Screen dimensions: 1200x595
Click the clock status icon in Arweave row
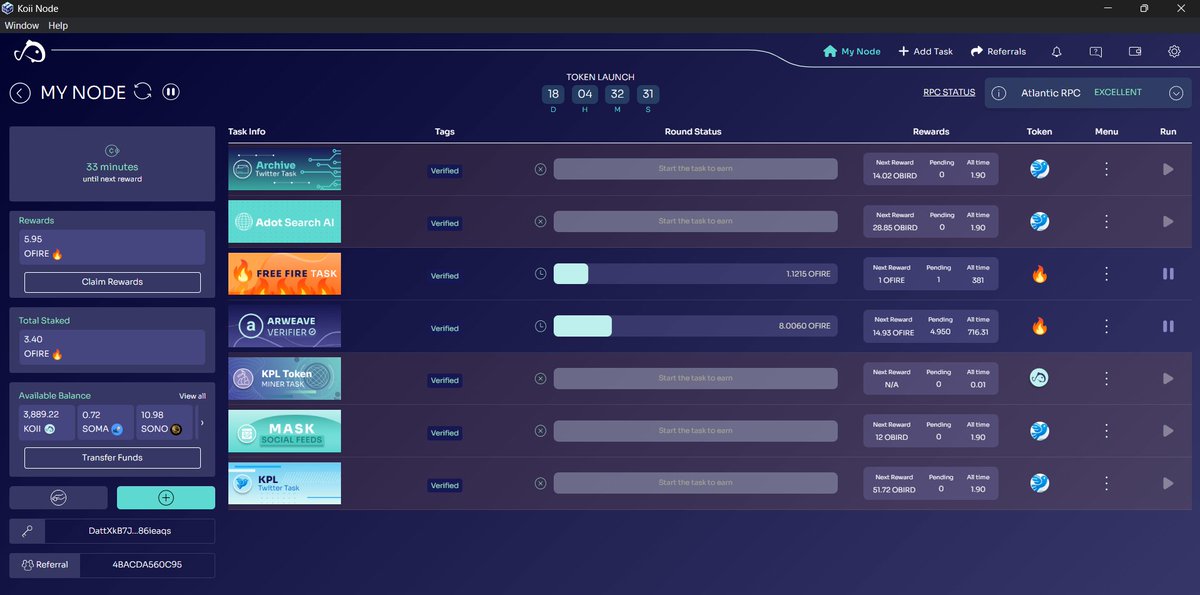pos(540,326)
